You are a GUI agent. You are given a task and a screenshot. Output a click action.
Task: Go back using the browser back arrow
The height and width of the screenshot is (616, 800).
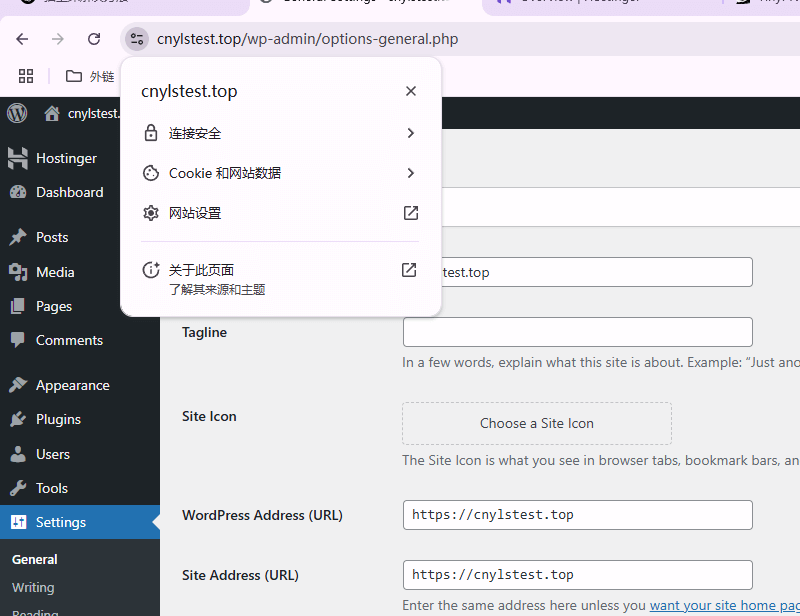coord(22,39)
